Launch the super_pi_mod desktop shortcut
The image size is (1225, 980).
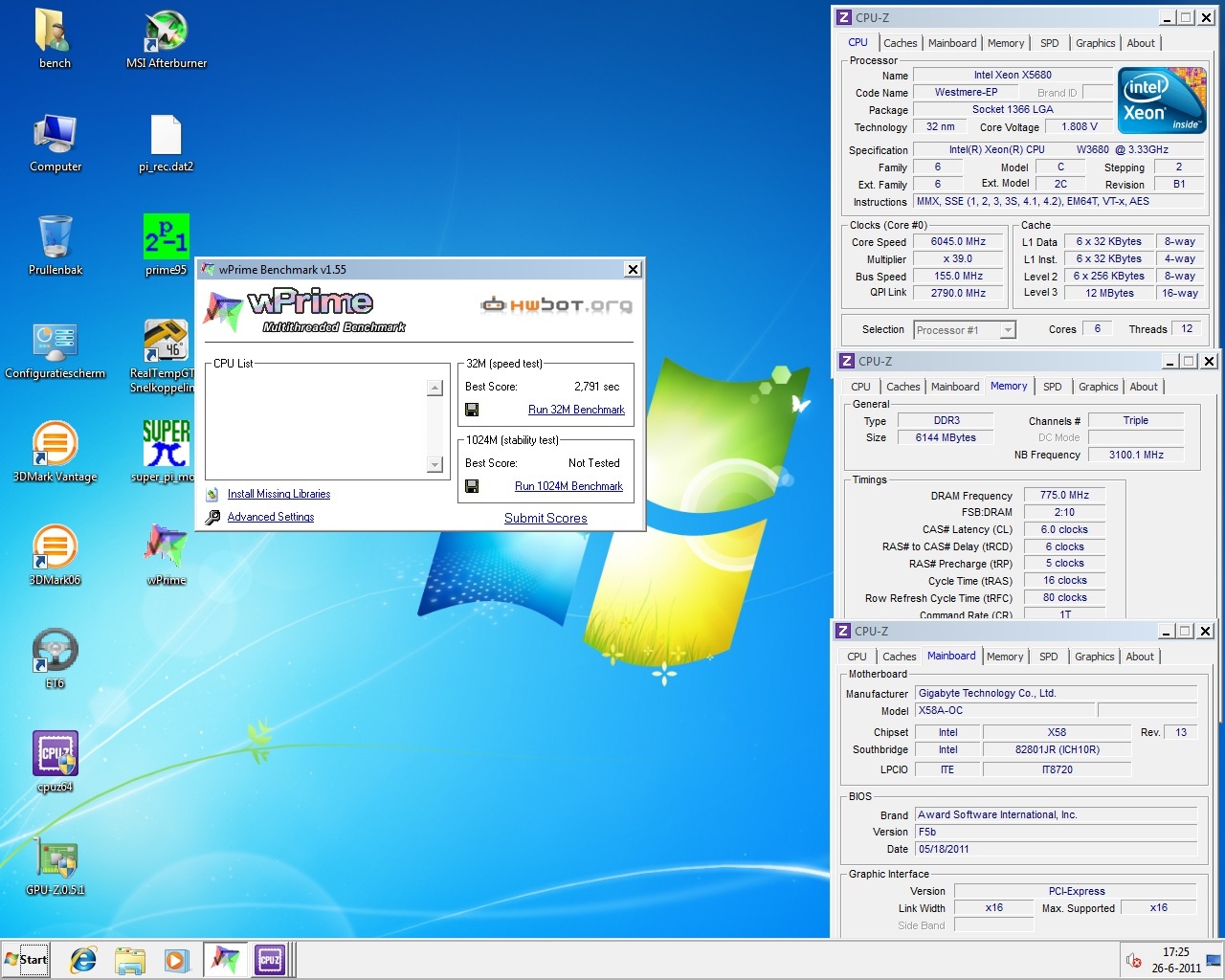pyautogui.click(x=166, y=444)
